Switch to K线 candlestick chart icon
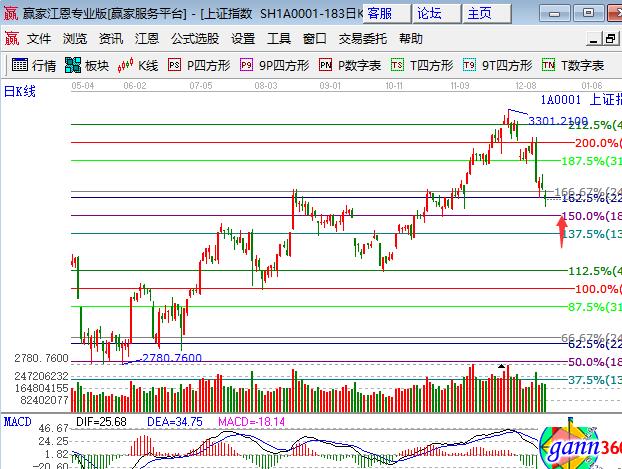The height and width of the screenshot is (469, 622). pos(138,65)
